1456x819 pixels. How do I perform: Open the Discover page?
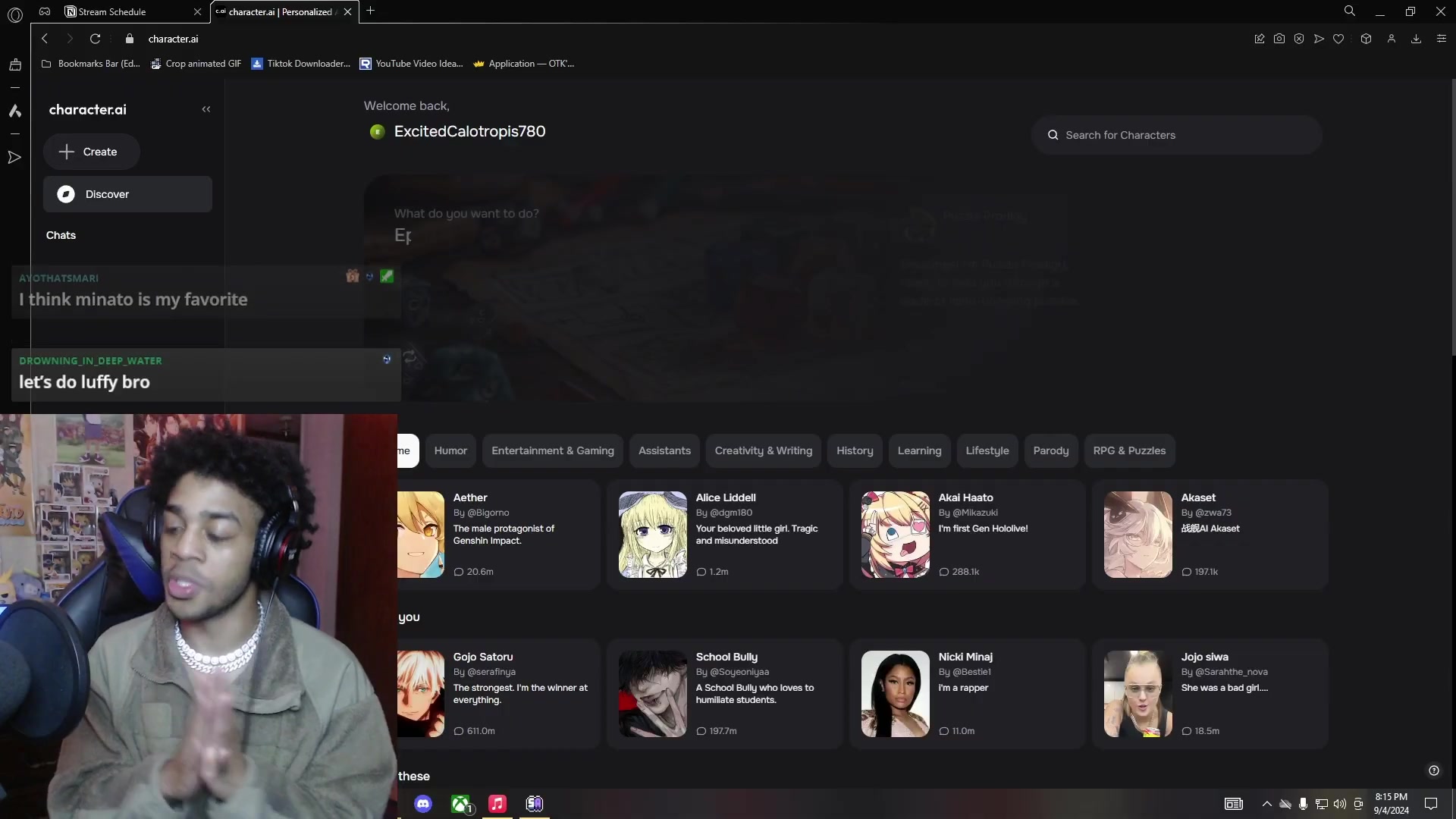tap(127, 194)
